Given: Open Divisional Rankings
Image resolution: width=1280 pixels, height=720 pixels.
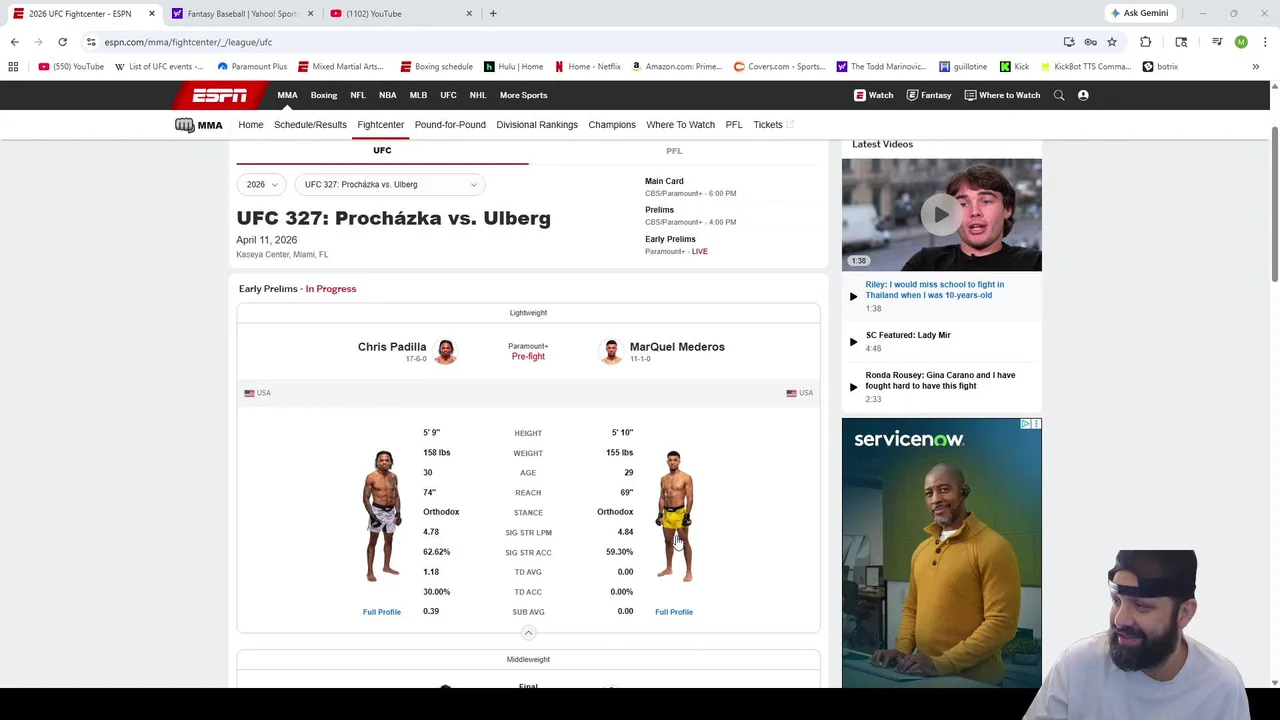Looking at the screenshot, I should (537, 125).
